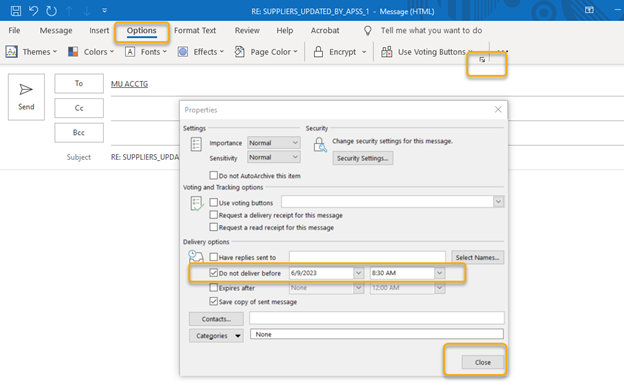Image resolution: width=624 pixels, height=387 pixels.
Task: Open the Review tab
Action: point(247,30)
